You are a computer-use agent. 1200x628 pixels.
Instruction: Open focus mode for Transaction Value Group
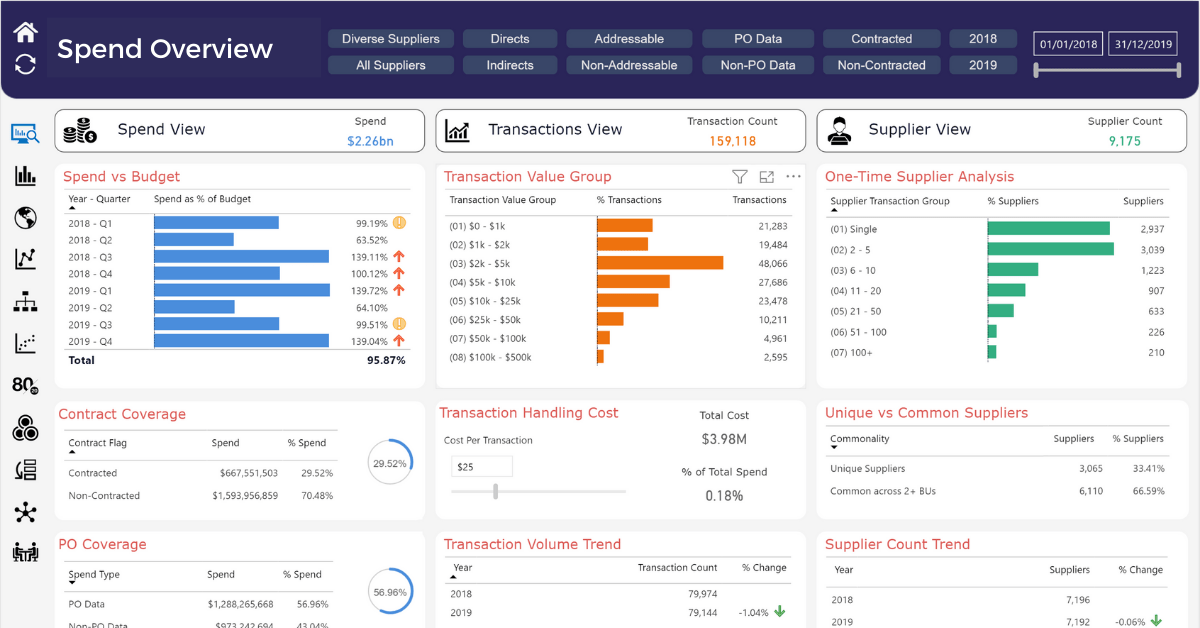point(766,176)
